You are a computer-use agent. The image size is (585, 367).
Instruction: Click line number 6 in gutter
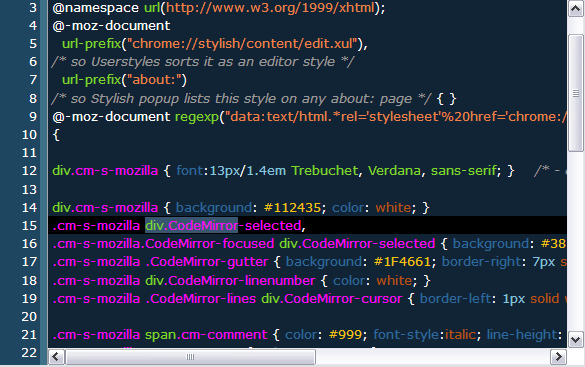pos(33,62)
